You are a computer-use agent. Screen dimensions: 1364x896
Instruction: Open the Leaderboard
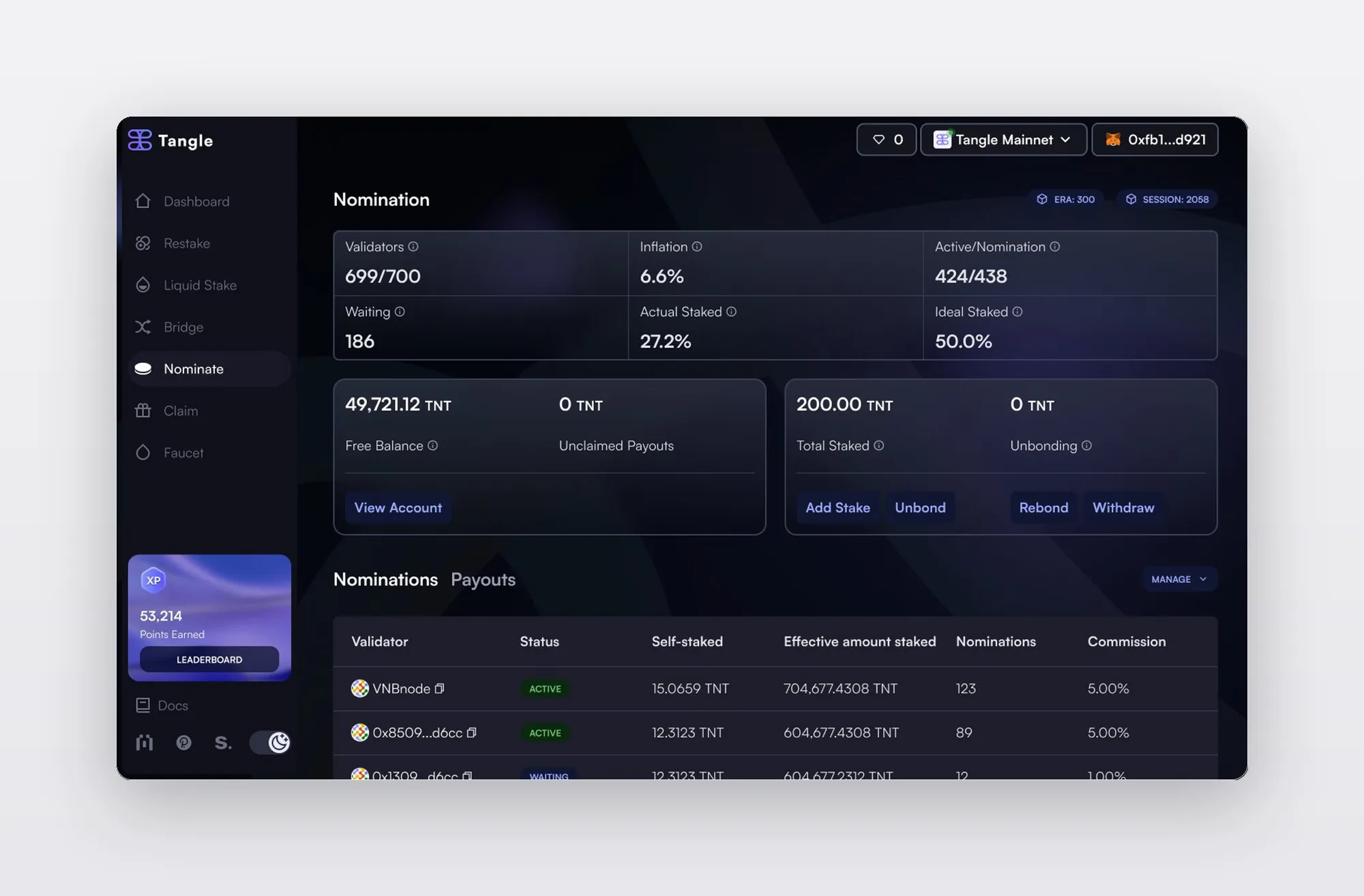[x=209, y=659]
